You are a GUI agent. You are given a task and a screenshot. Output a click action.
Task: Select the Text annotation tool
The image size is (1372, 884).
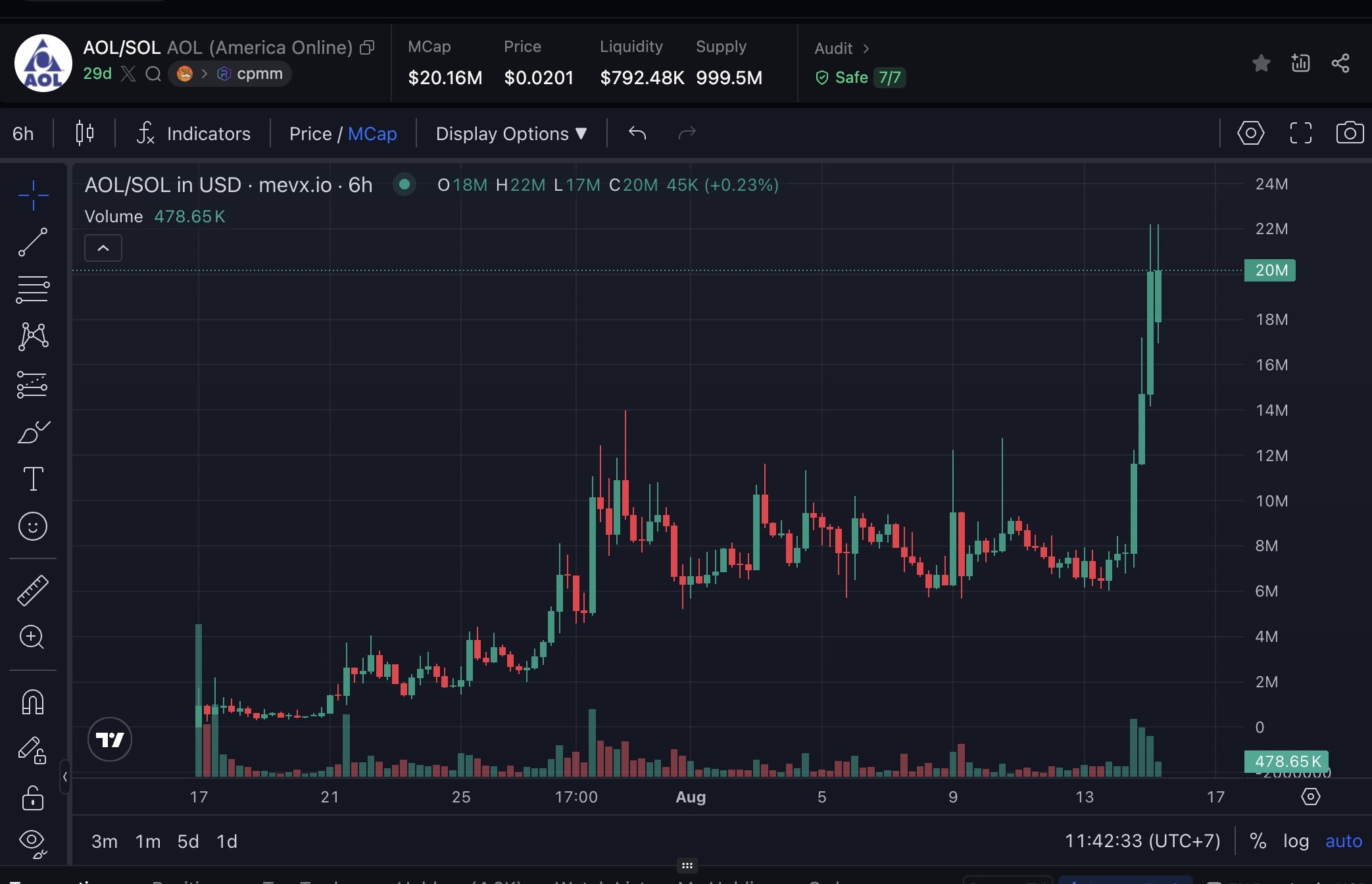[33, 479]
